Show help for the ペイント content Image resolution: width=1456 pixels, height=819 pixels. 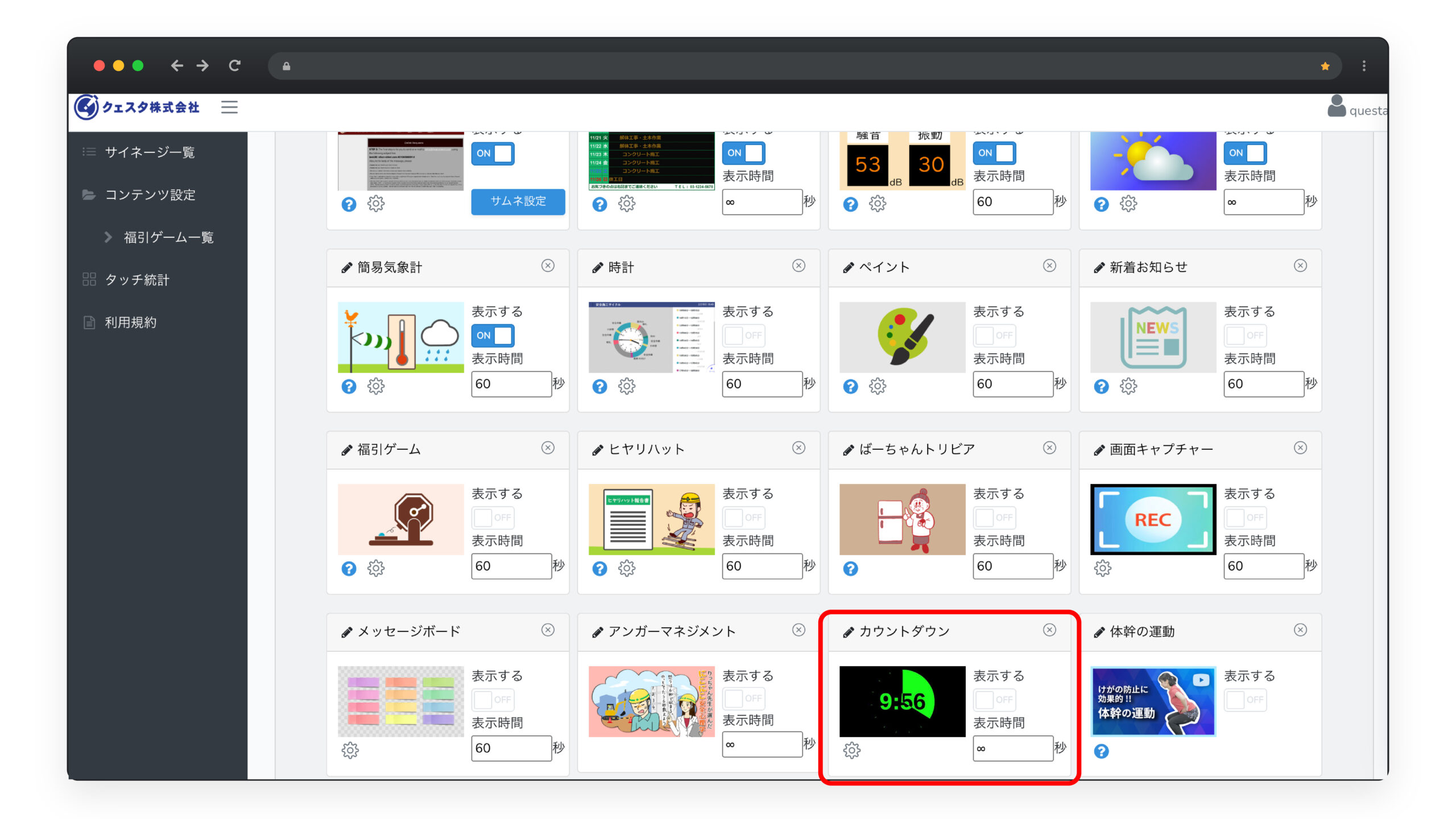[850, 387]
